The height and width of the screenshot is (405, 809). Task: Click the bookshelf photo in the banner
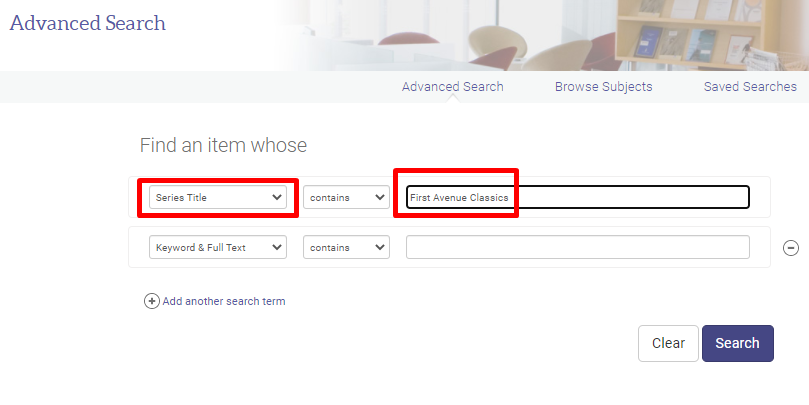coord(700,35)
